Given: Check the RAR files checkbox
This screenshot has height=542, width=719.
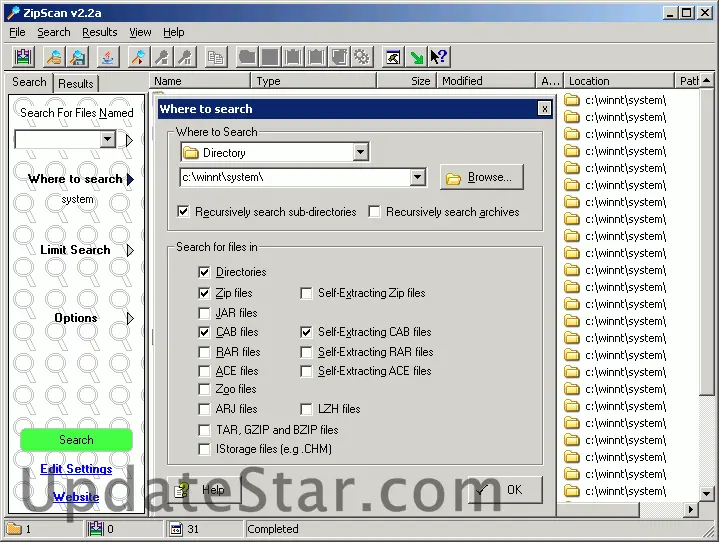Looking at the screenshot, I should (x=204, y=352).
